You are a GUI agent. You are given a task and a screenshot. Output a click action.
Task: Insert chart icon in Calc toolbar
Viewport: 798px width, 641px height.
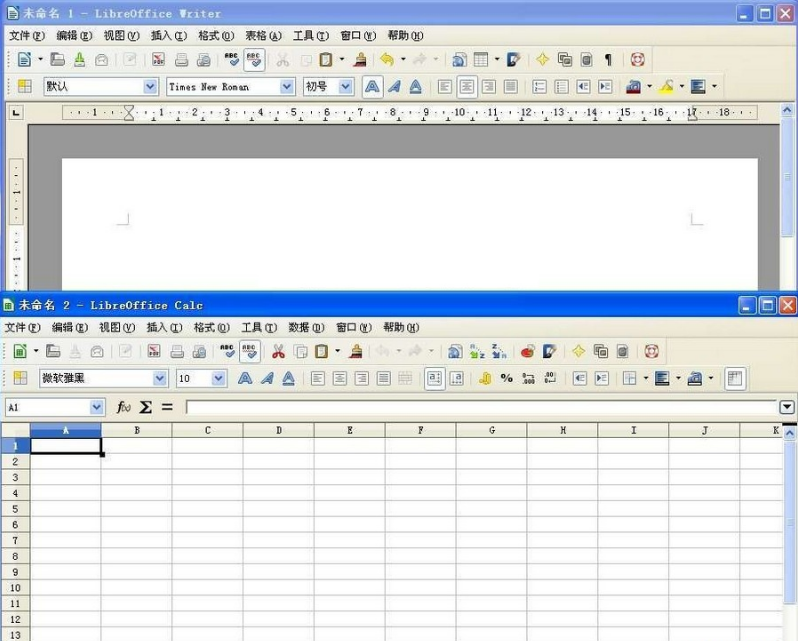(x=528, y=351)
